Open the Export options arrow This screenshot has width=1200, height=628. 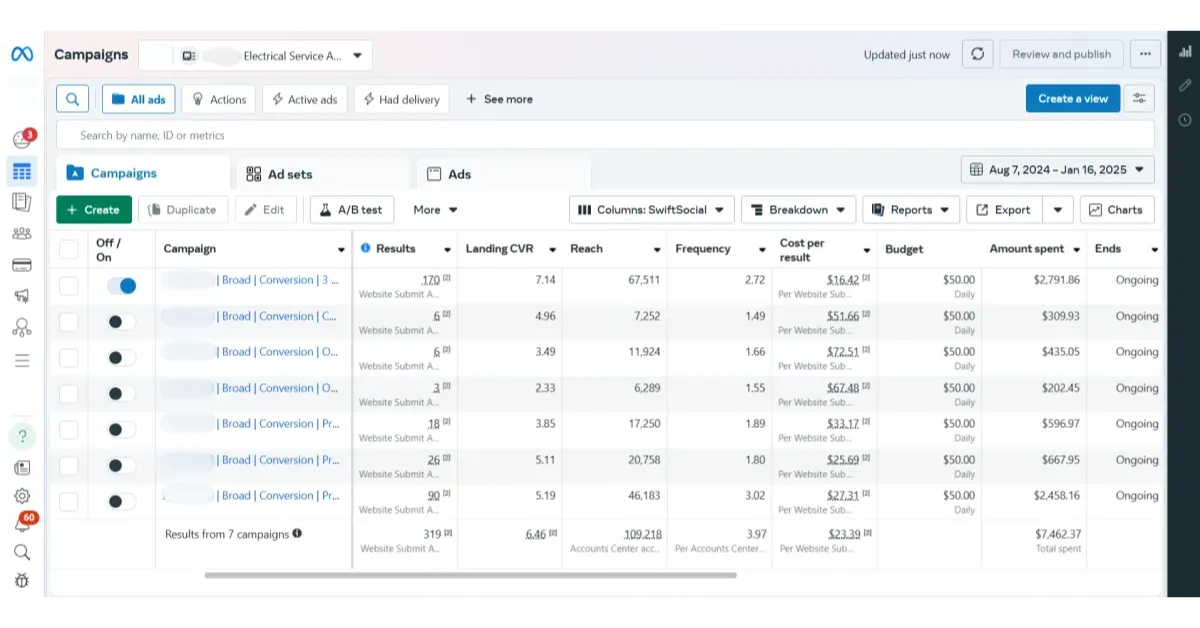click(1058, 210)
